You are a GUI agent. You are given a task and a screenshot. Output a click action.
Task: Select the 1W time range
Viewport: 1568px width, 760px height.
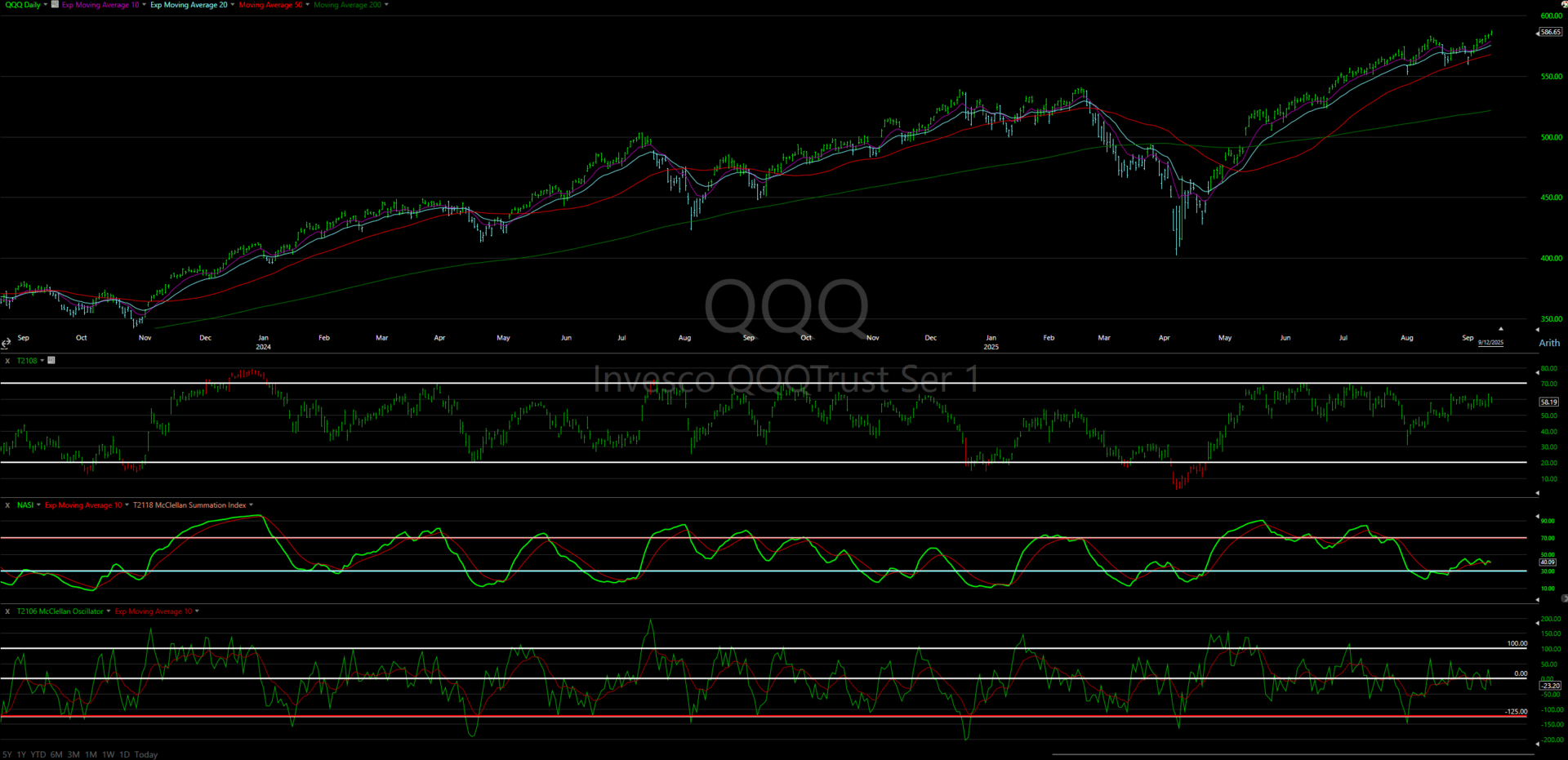tap(108, 754)
